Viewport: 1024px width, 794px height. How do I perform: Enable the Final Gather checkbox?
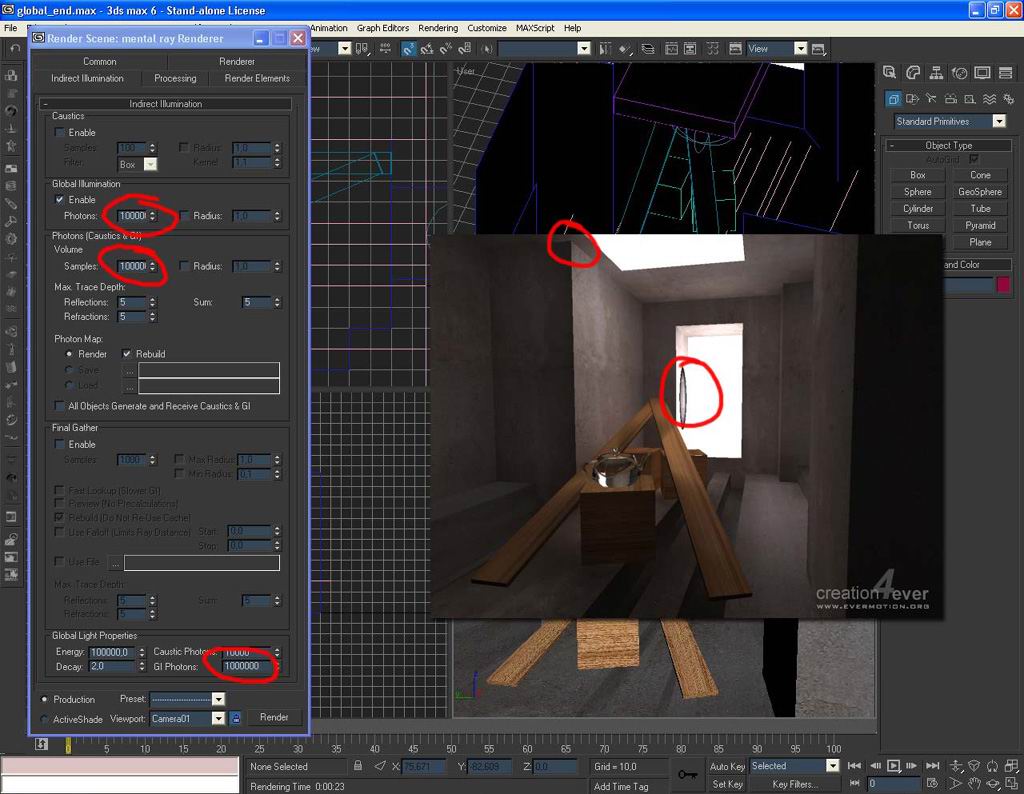coord(60,444)
